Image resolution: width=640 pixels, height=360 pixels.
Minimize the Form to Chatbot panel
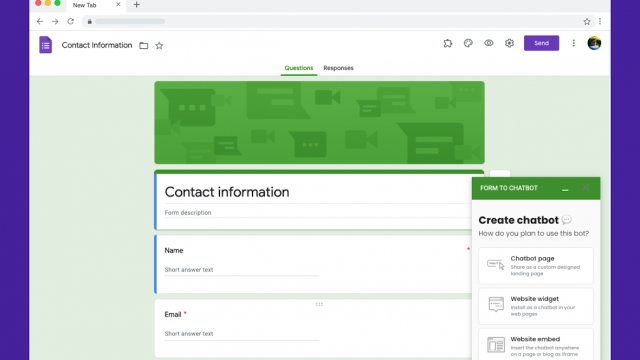click(x=565, y=189)
